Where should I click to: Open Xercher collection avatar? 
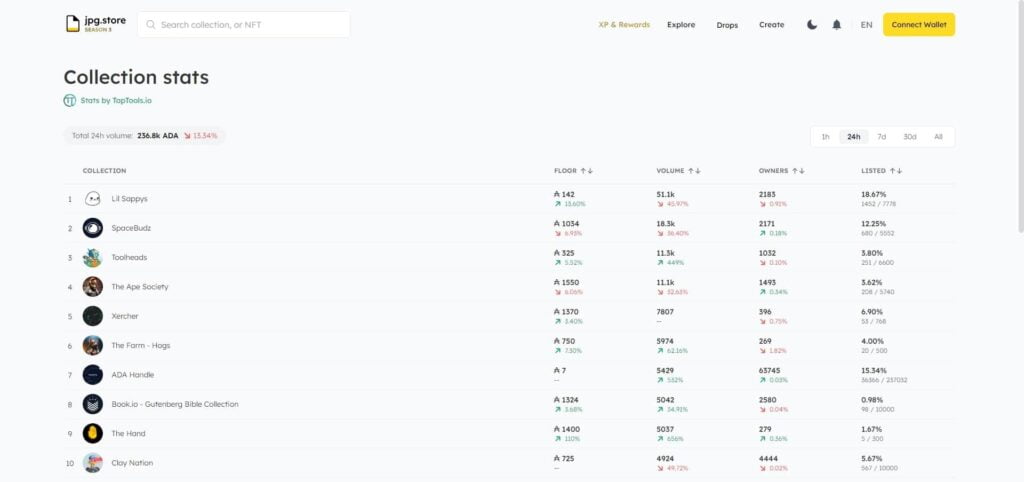pos(93,316)
